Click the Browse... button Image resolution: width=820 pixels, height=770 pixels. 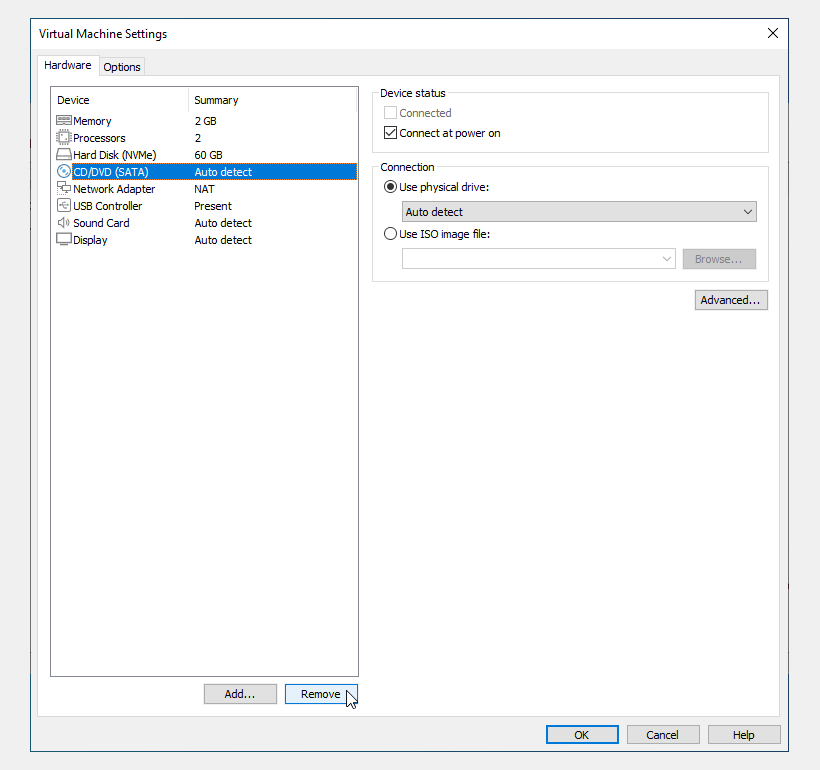click(719, 259)
